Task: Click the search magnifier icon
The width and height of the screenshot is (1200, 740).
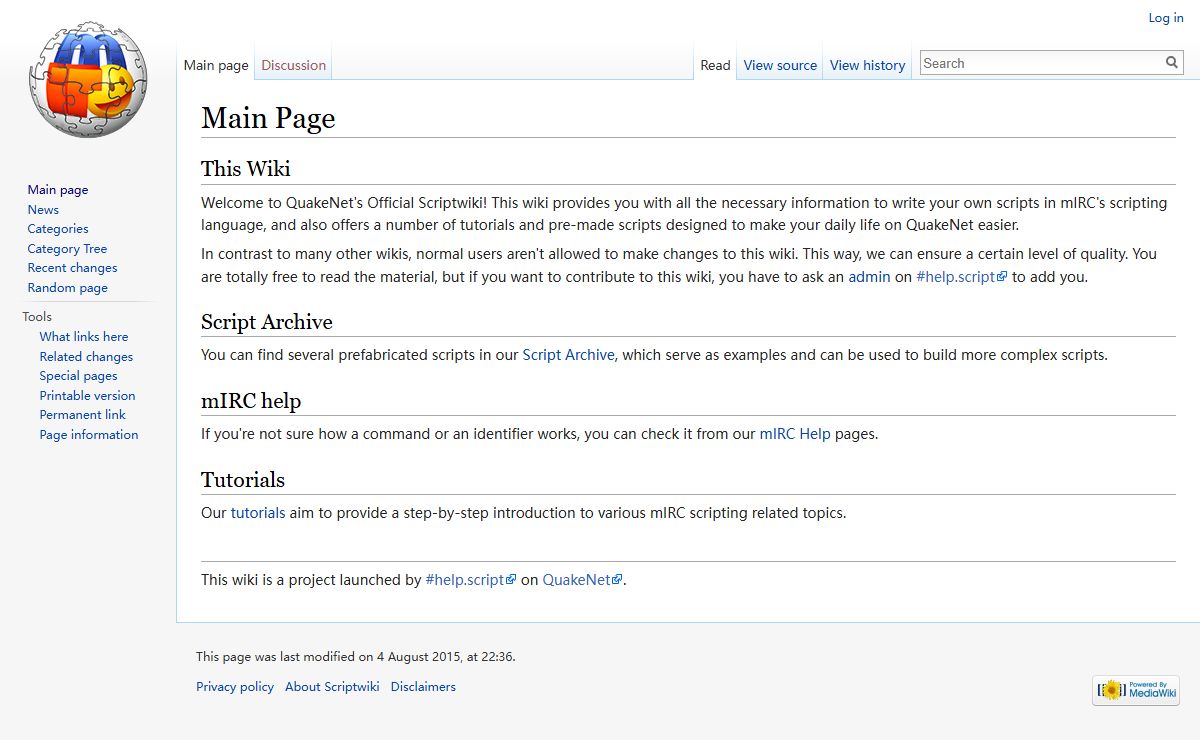Action: click(1172, 63)
